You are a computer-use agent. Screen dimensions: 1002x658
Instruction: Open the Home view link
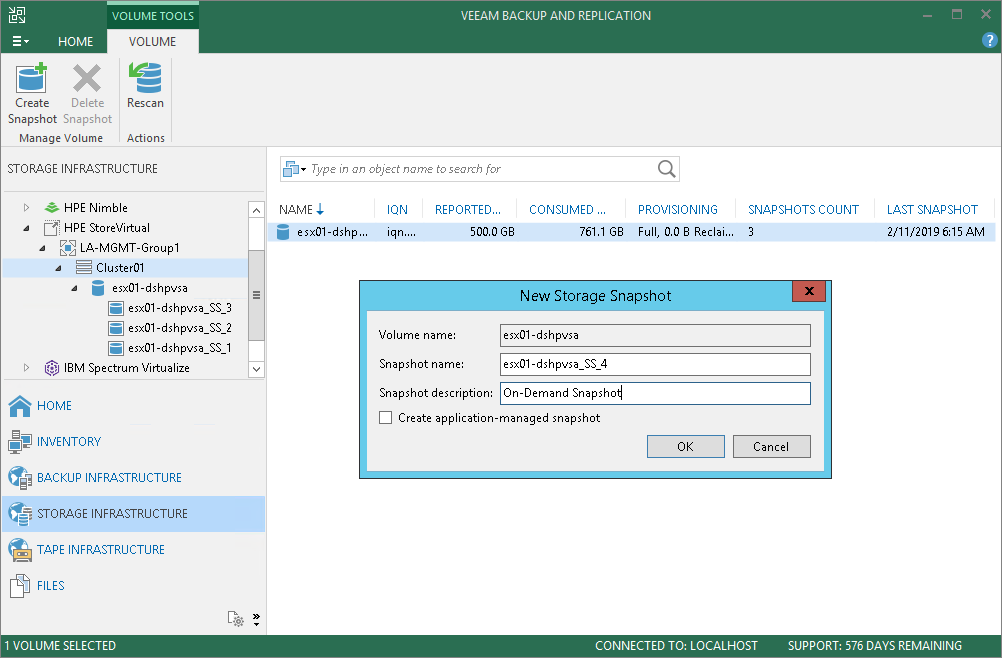pos(54,406)
